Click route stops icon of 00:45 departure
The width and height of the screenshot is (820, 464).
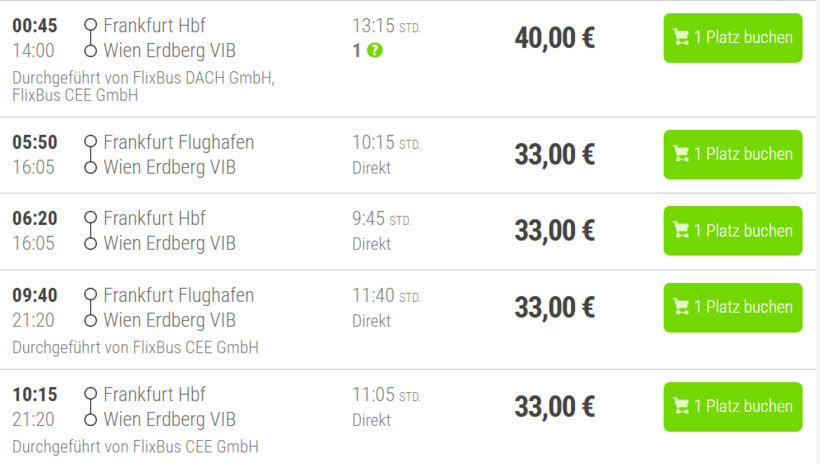pyautogui.click(x=91, y=38)
